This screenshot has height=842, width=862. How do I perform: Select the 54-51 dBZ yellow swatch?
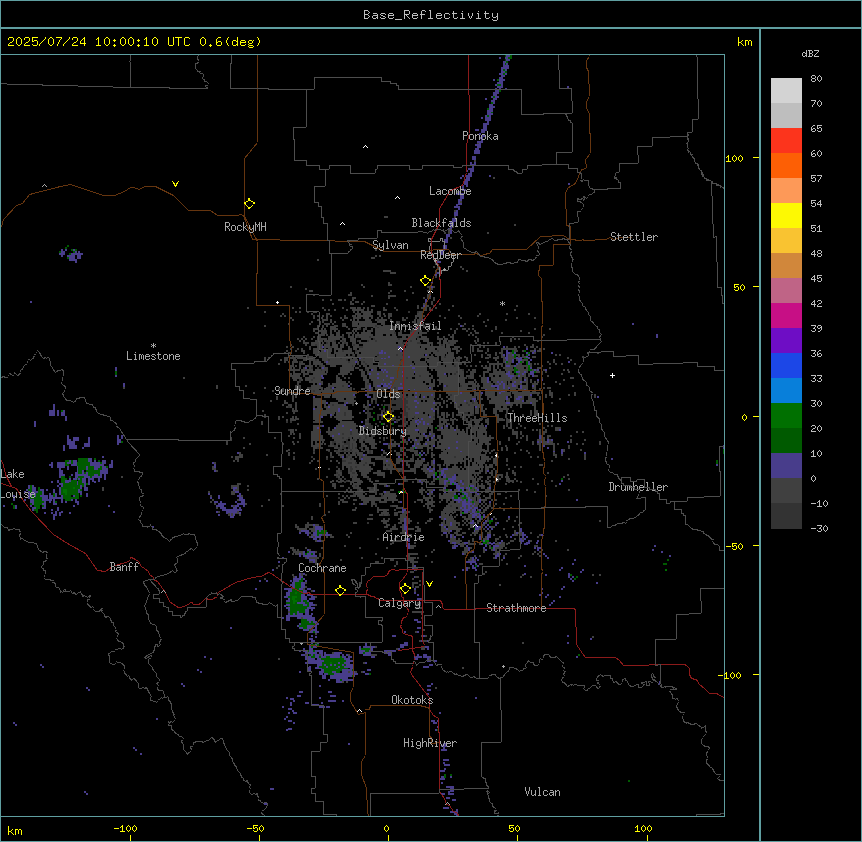[786, 215]
